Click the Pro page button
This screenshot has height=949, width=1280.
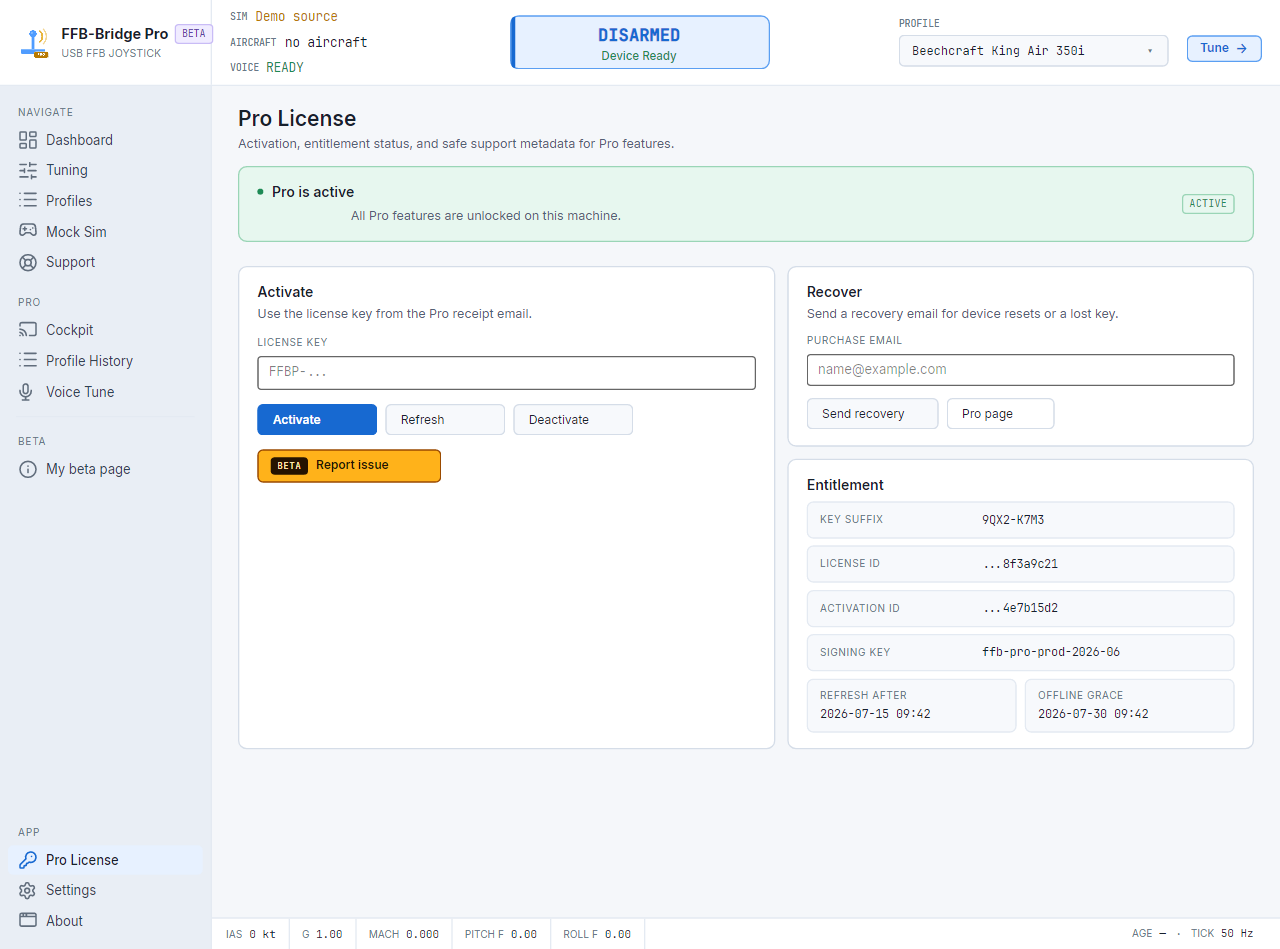coord(1001,414)
